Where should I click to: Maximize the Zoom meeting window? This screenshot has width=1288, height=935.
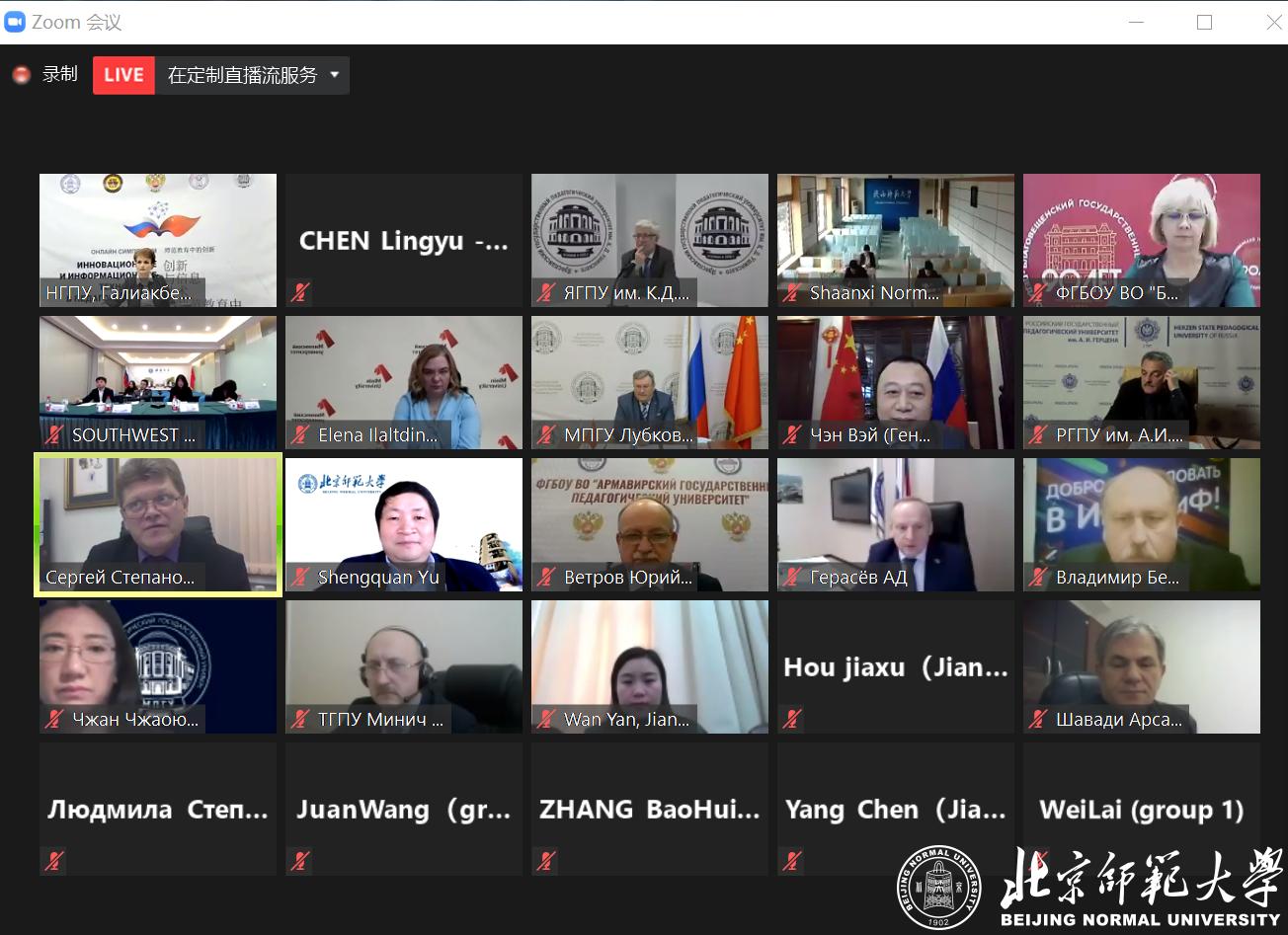coord(1204,22)
